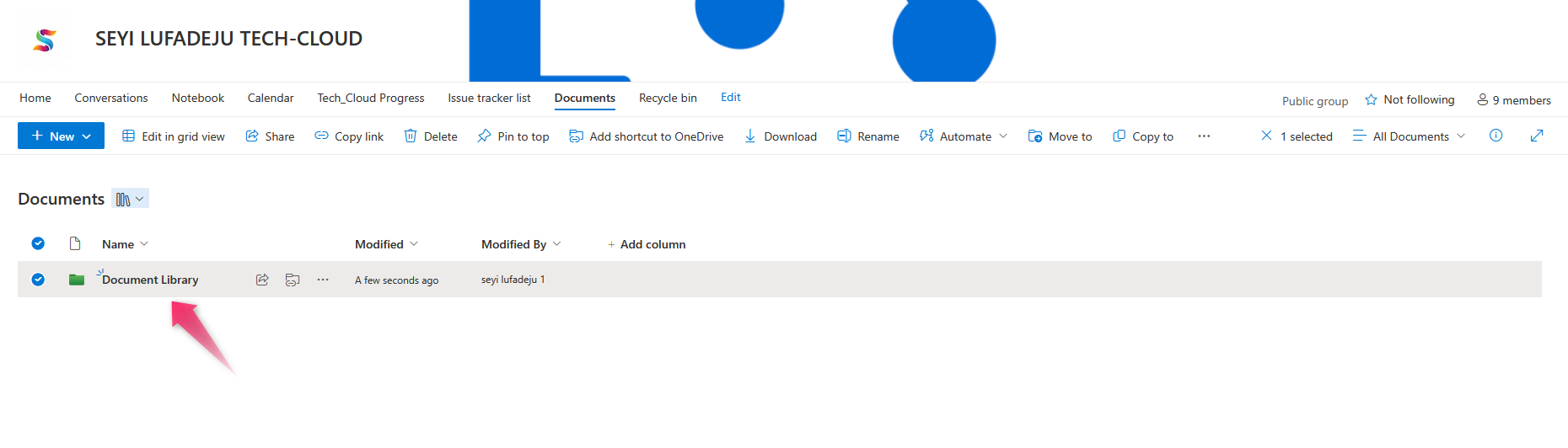Click the A few seconds ago cell

396,280
